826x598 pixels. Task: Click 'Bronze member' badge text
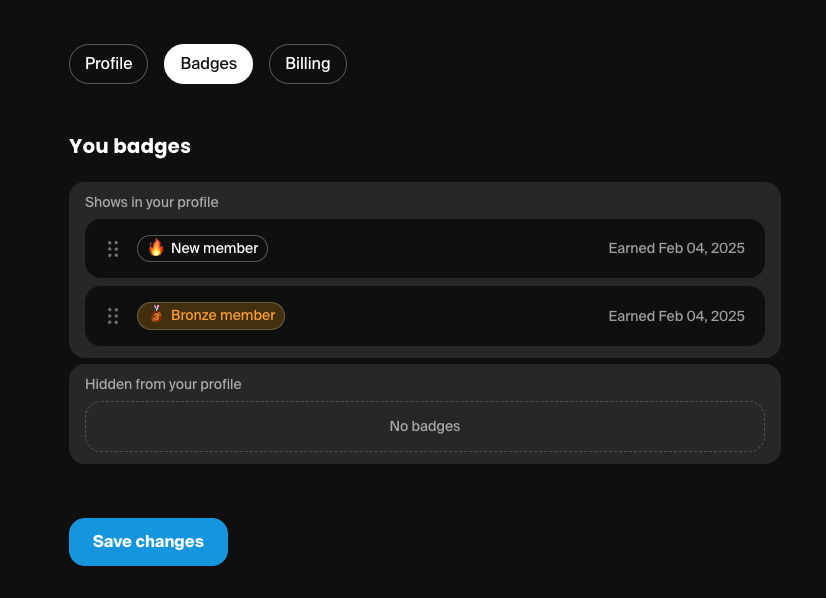click(x=223, y=315)
